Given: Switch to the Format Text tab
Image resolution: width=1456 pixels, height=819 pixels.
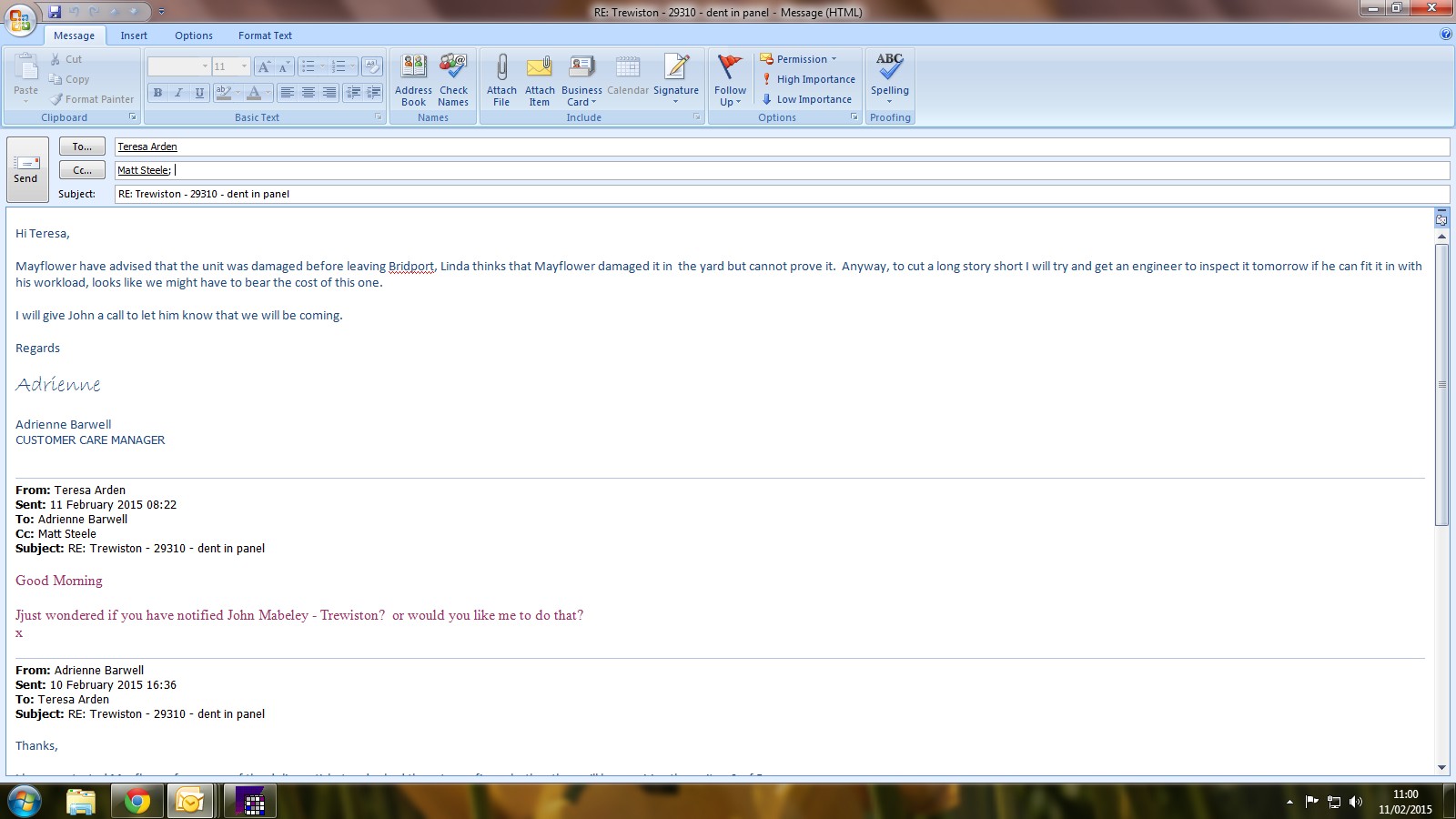Looking at the screenshot, I should [265, 35].
